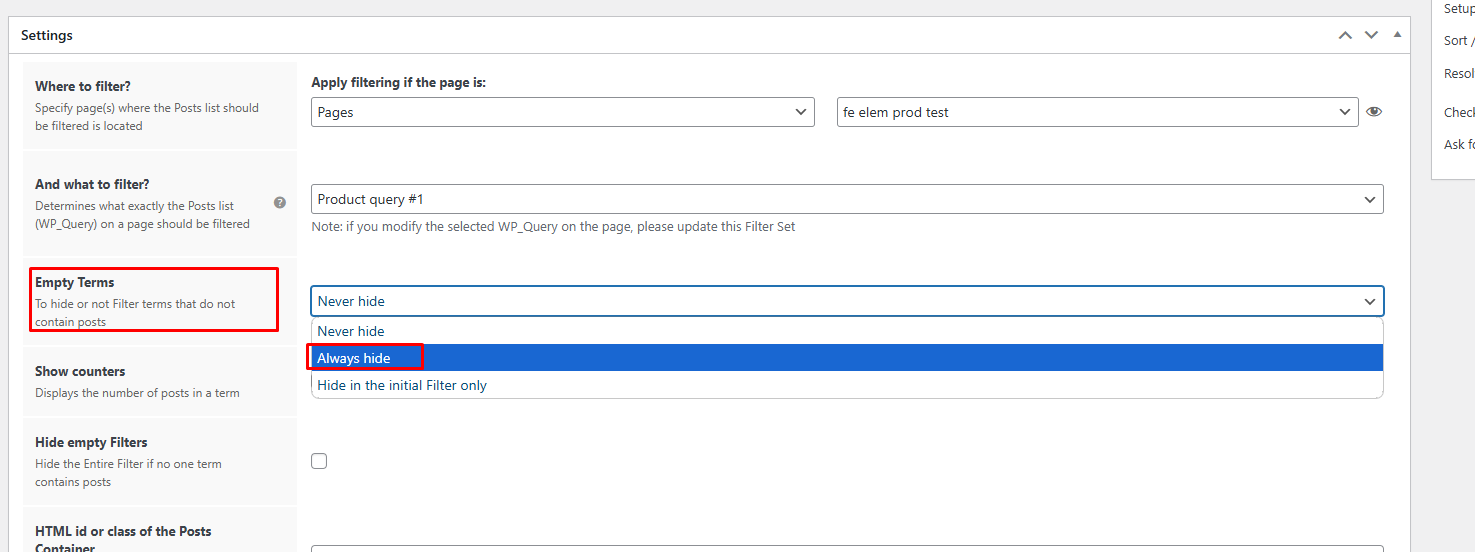The height and width of the screenshot is (552, 1475).
Task: Enable the Hide empty Filters checkbox
Action: point(319,461)
